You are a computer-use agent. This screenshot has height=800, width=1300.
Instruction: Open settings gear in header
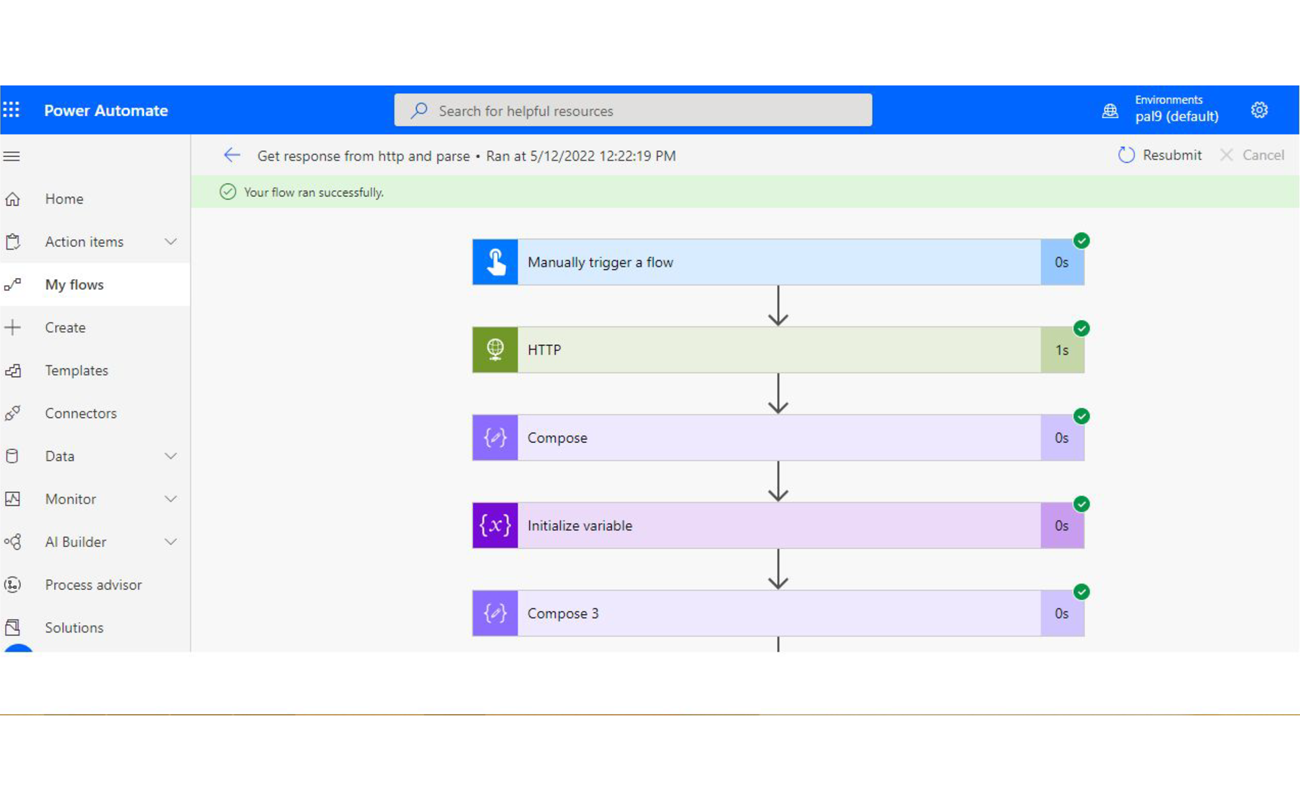[1259, 110]
